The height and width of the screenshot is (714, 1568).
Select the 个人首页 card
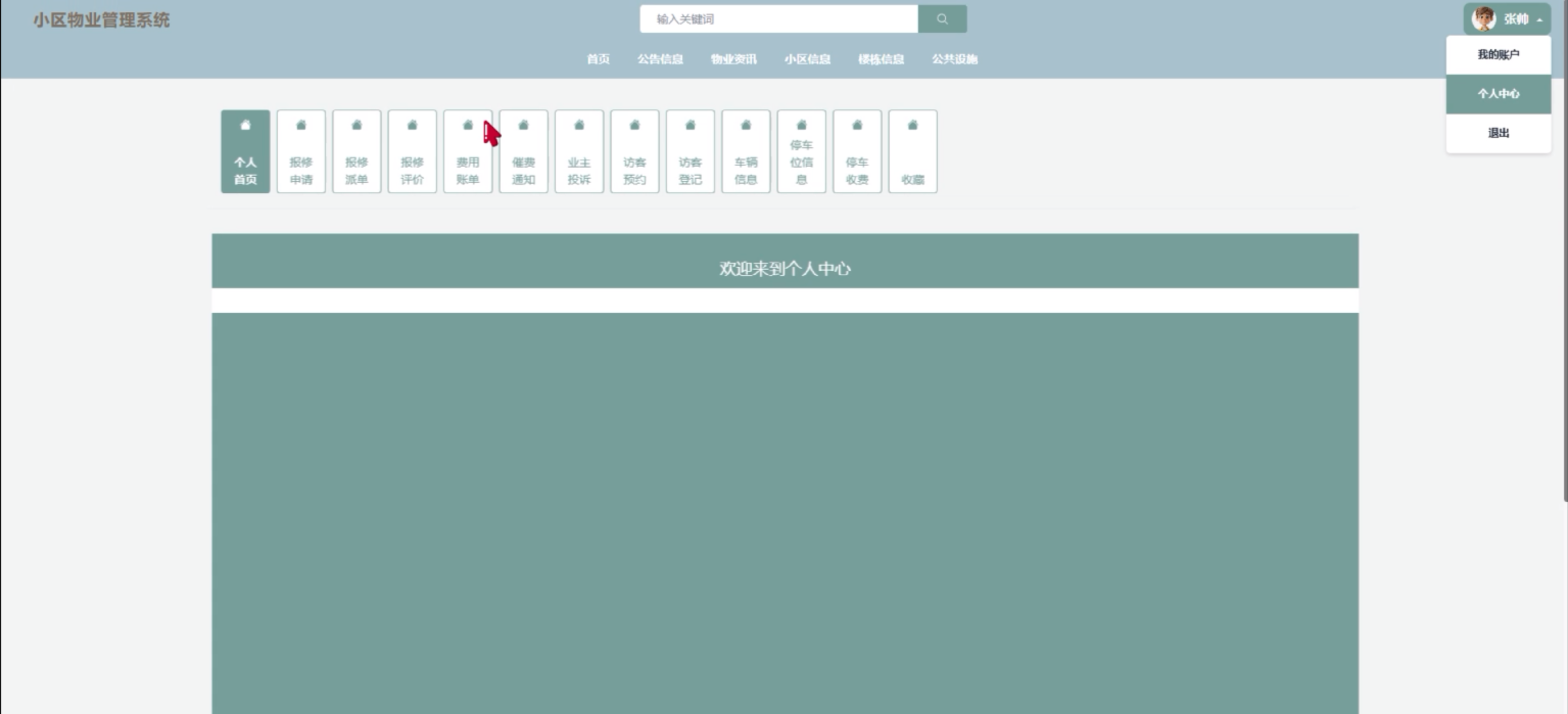click(245, 152)
